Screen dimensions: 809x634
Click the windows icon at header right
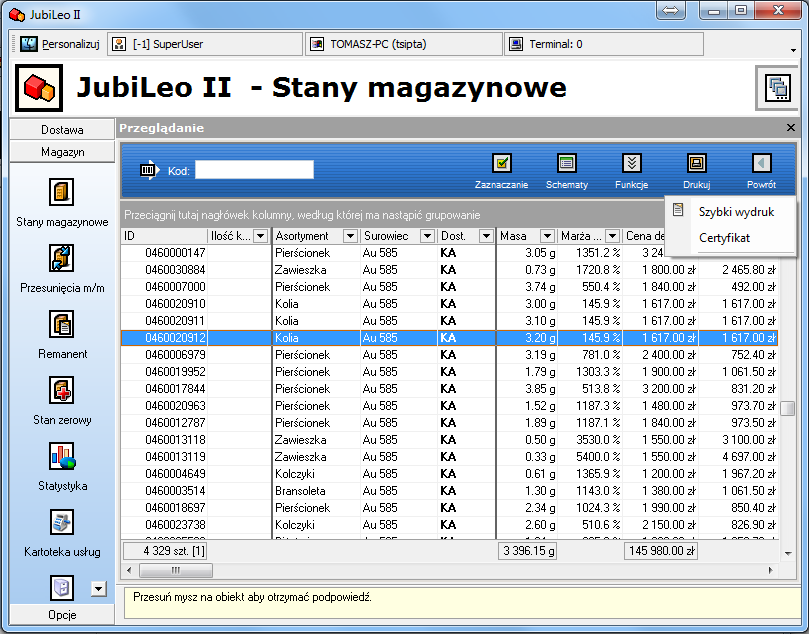pyautogui.click(x=778, y=88)
